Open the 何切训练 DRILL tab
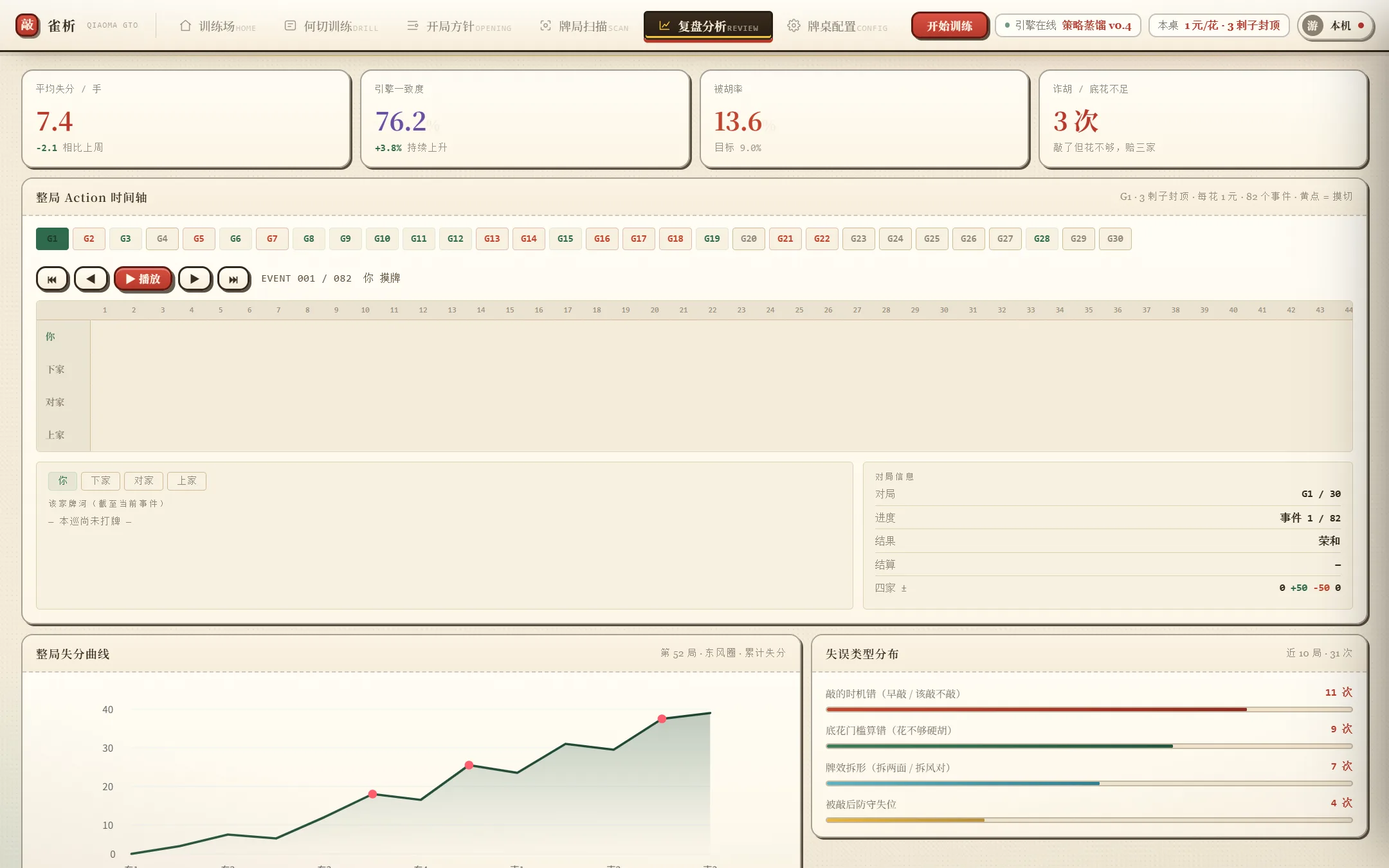This screenshot has height=868, width=1389. coord(331,26)
